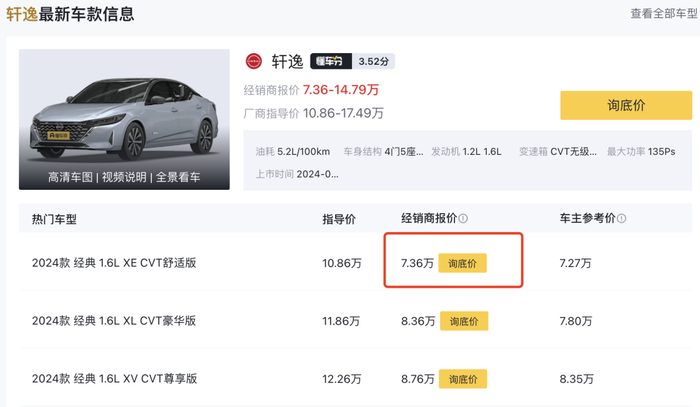Open 查看全部车型 link

[661, 14]
